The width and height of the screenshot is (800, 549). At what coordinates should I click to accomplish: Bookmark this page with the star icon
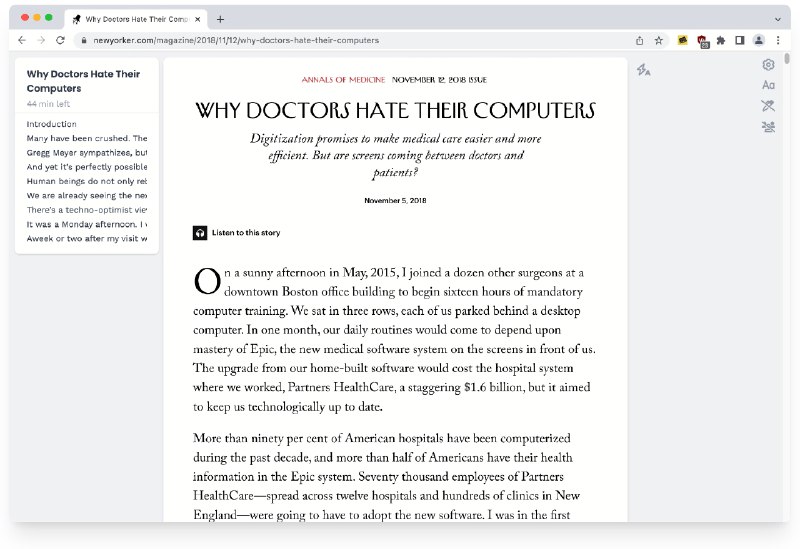(658, 40)
